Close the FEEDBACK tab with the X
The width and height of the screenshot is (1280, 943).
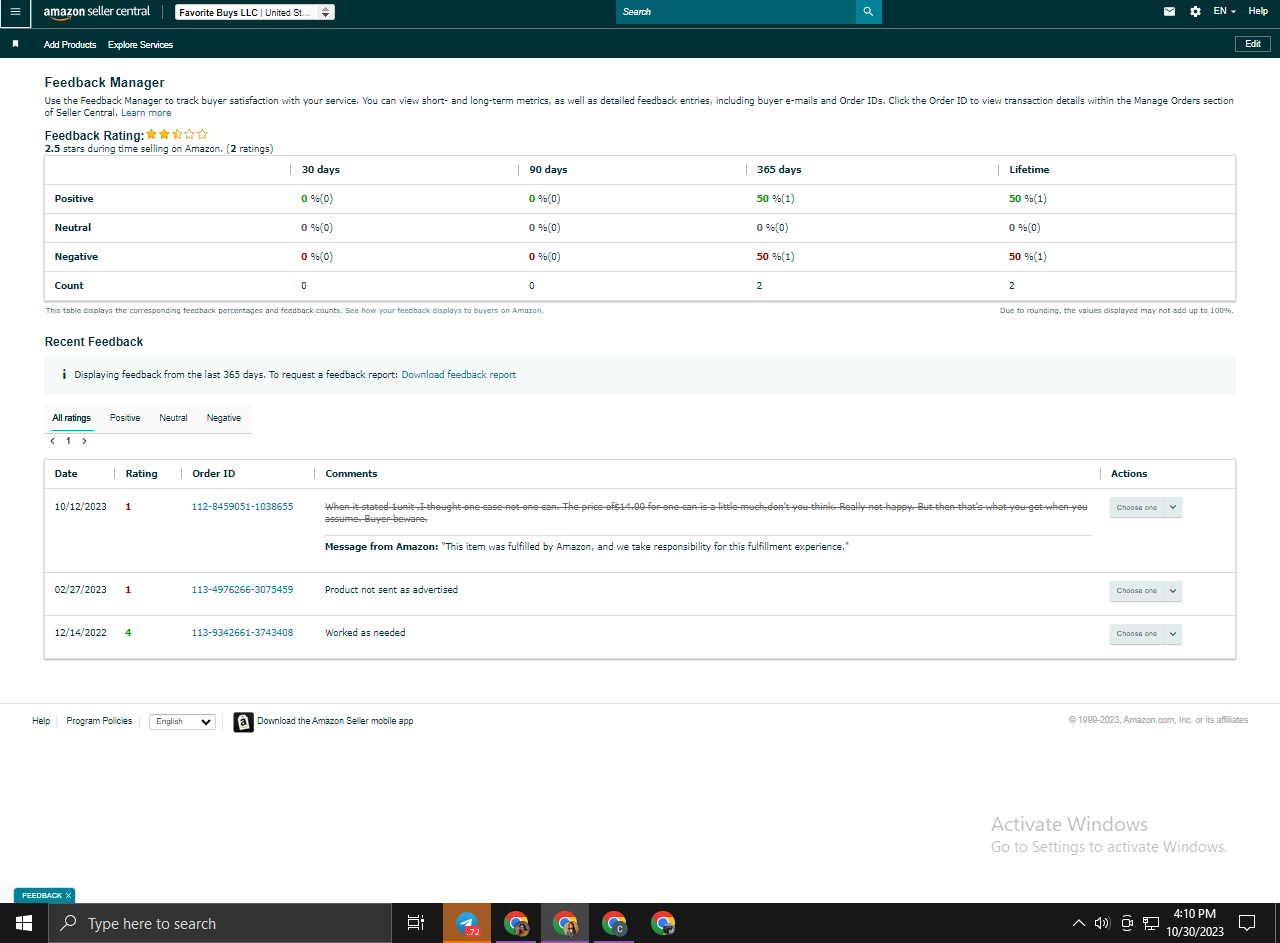coord(68,895)
